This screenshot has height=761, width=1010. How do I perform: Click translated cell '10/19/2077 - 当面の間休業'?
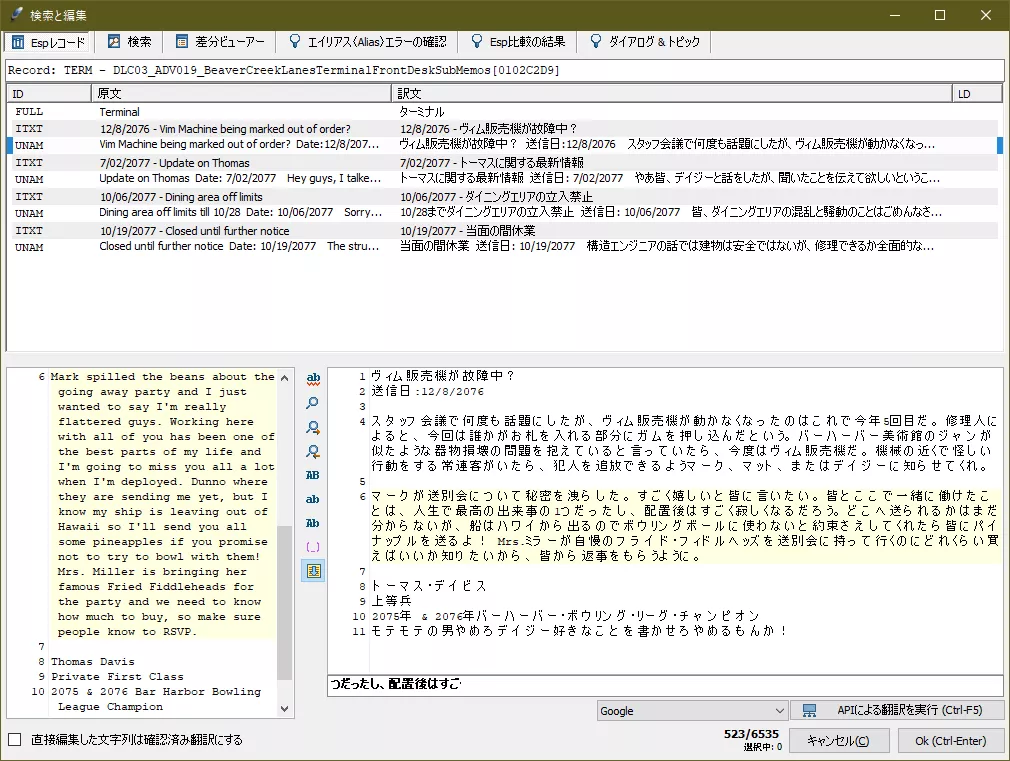467,231
